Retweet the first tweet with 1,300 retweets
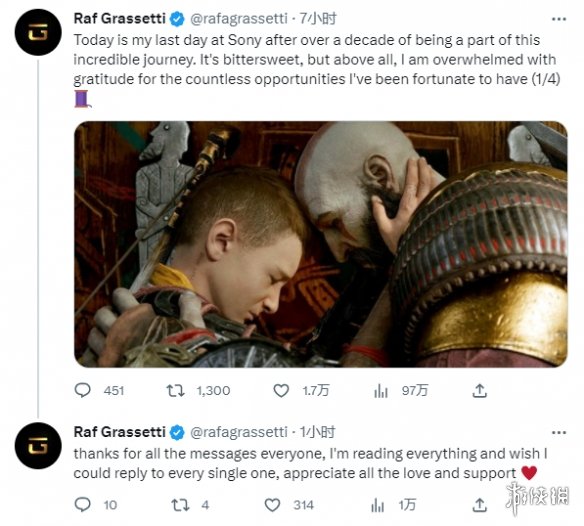Screen dimensions: 584x526 click(175, 390)
